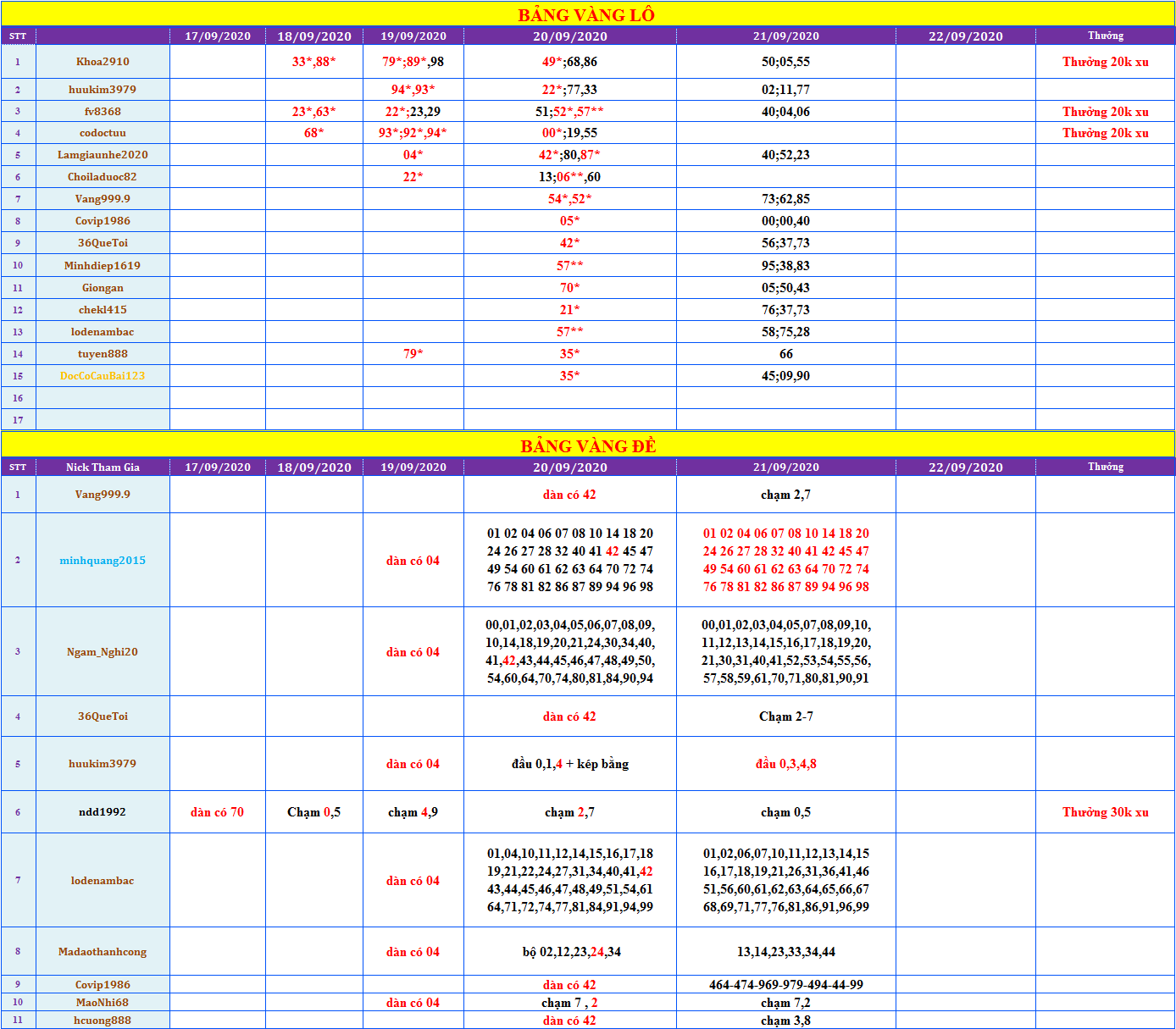1176x1029 pixels.
Task: Select the cell '94*,93*'
Action: click(413, 90)
